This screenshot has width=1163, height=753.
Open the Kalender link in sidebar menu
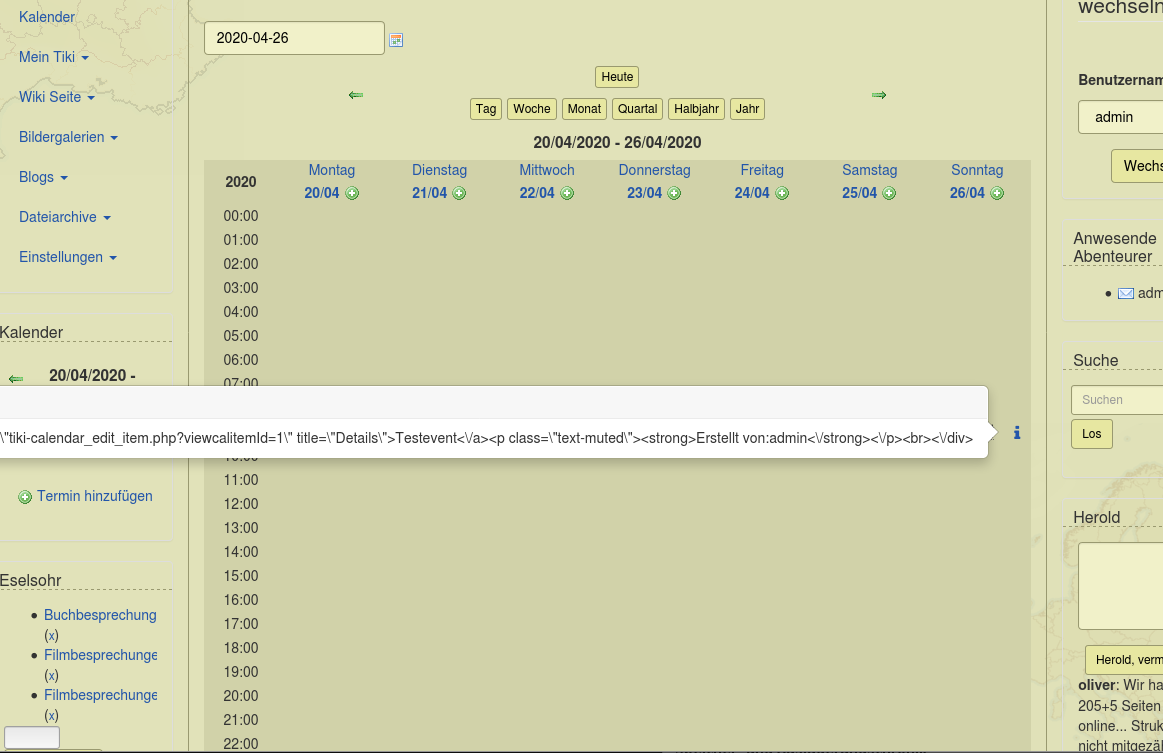coord(47,17)
